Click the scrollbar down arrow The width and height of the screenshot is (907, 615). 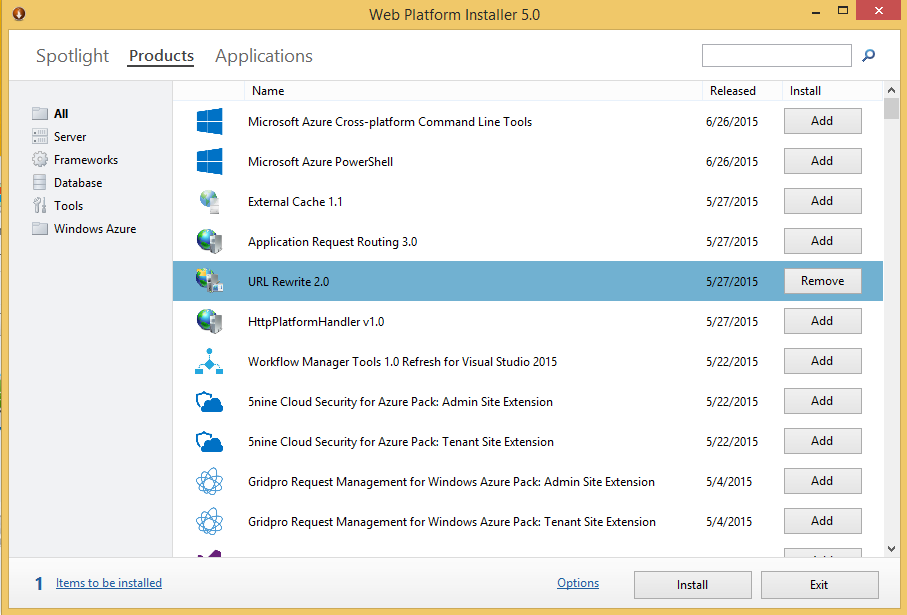[891, 548]
